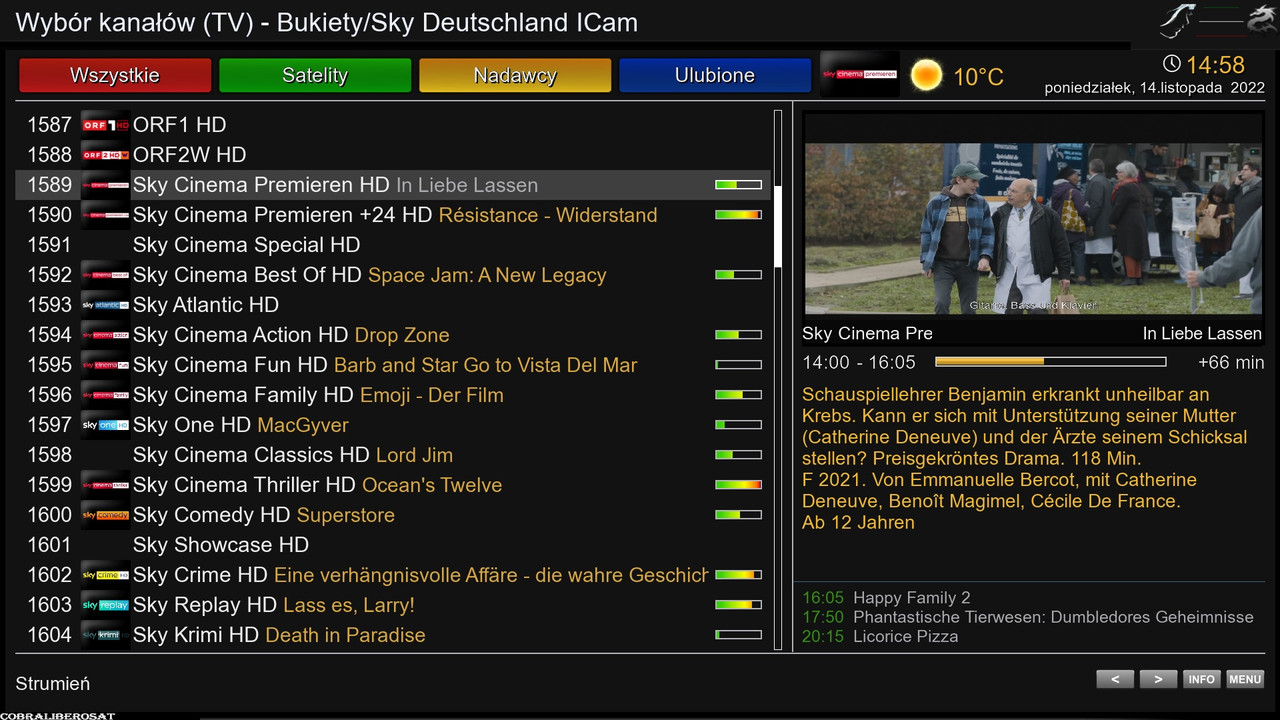This screenshot has width=1280, height=720.
Task: Click the ORF1 HD channel logo
Action: [x=105, y=125]
